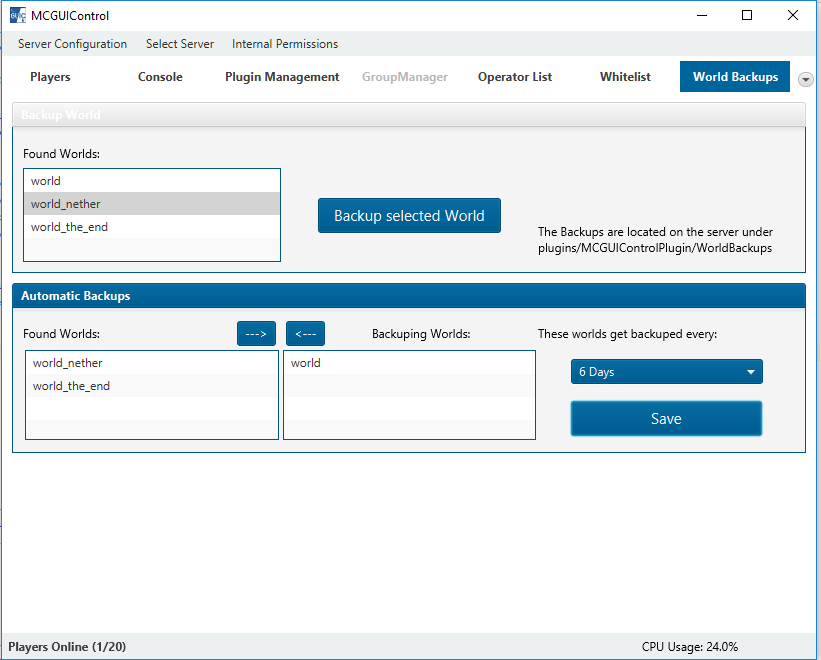Open the backup interval dropdown
Viewport: 821px width, 660px height.
point(666,372)
